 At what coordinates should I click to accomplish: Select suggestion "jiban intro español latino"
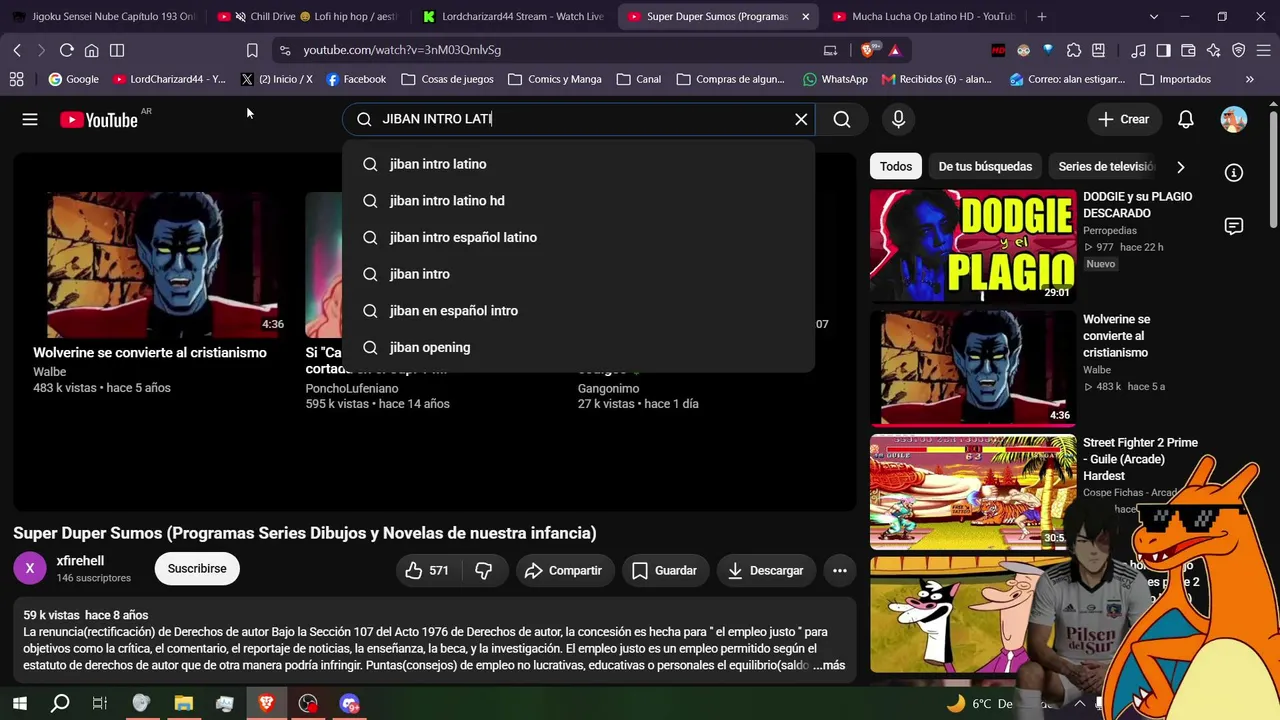pyautogui.click(x=578, y=237)
